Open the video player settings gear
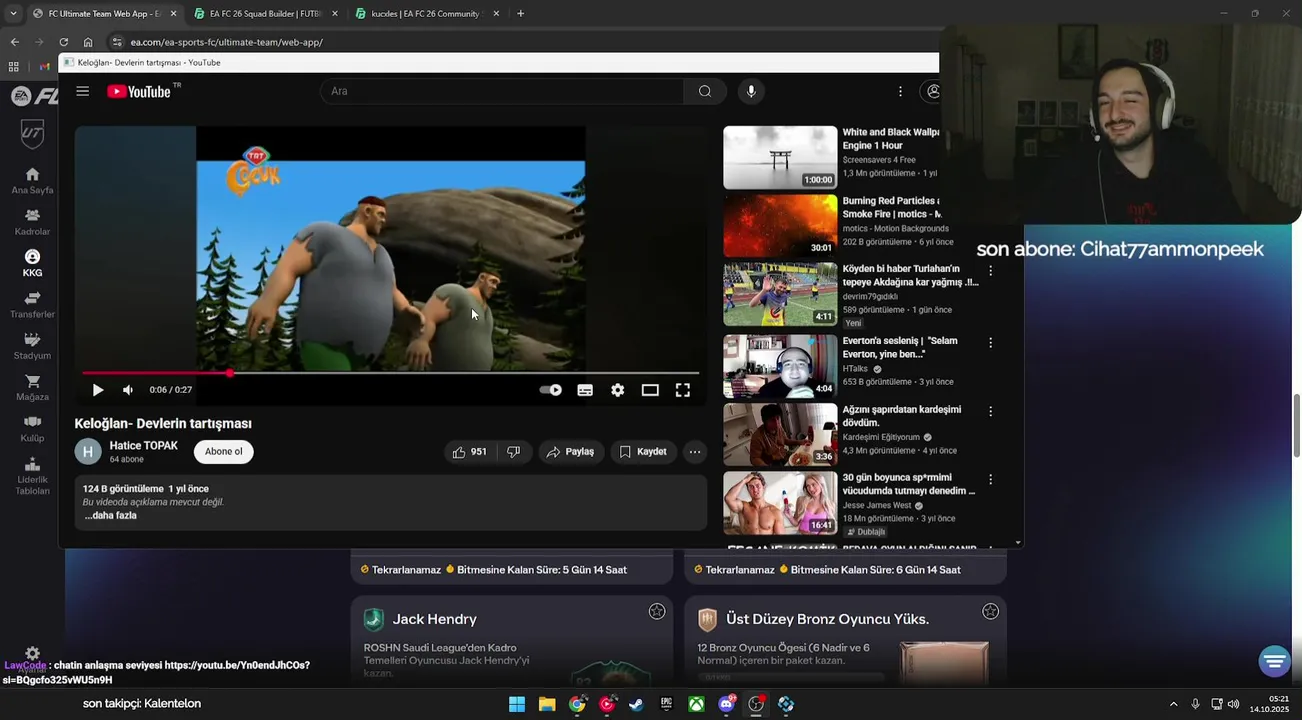Image resolution: width=1302 pixels, height=720 pixels. (618, 390)
